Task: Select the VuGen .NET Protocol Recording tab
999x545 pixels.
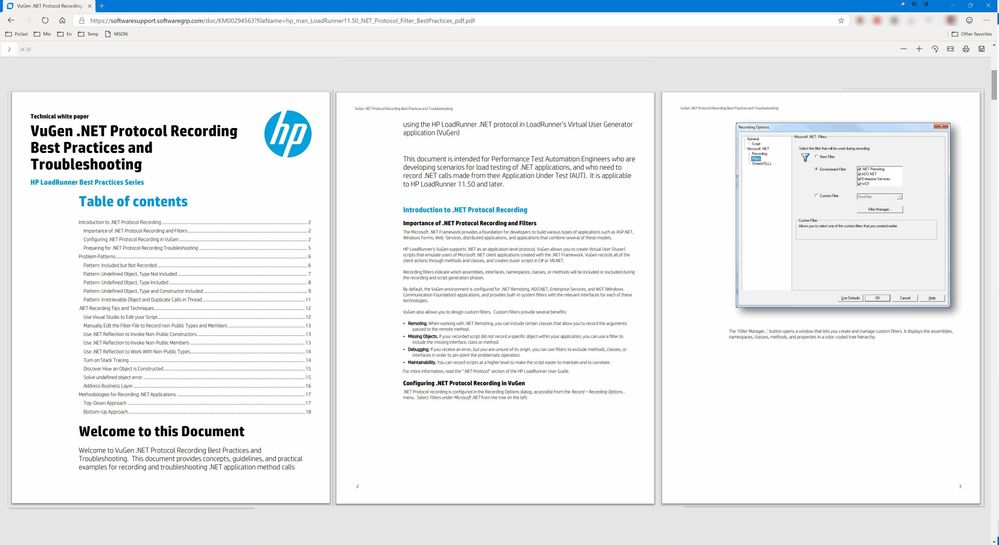Action: (x=48, y=6)
